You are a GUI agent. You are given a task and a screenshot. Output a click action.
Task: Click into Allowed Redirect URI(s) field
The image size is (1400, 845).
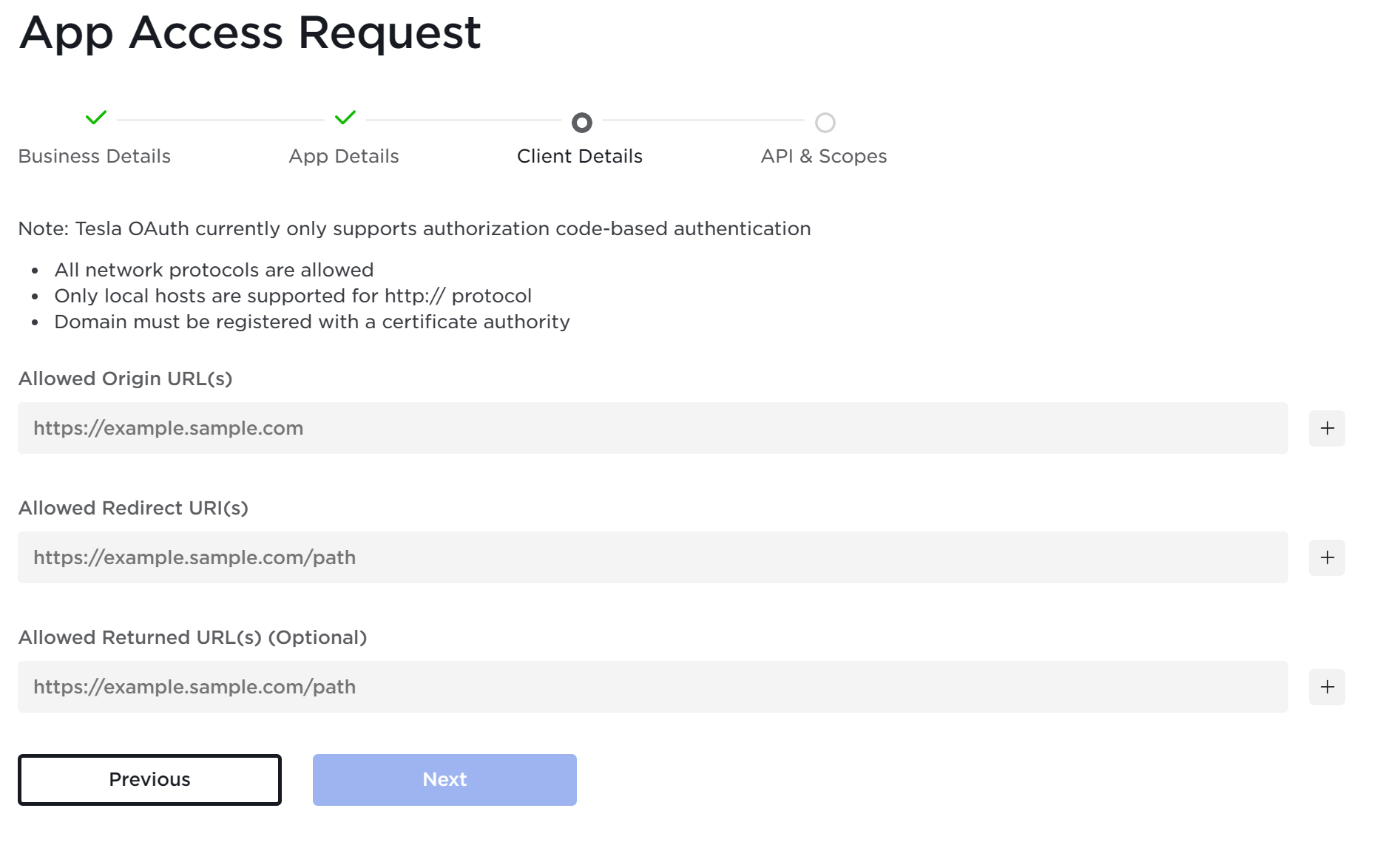click(x=652, y=557)
